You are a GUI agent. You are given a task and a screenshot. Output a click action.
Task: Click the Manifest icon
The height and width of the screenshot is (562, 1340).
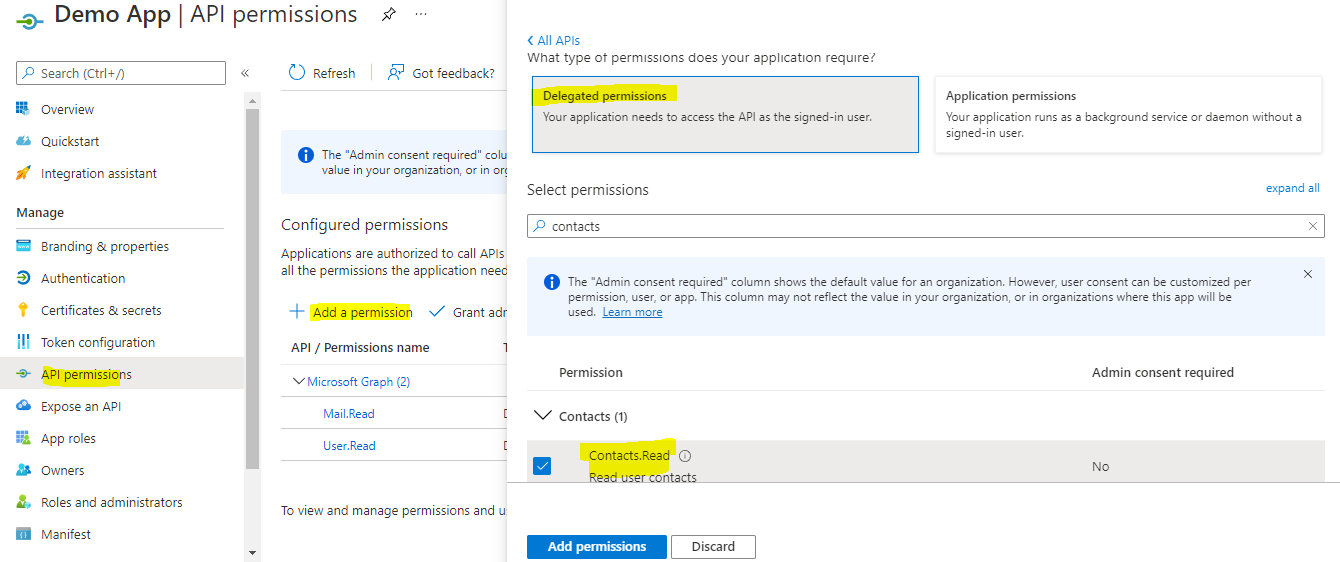tap(23, 534)
